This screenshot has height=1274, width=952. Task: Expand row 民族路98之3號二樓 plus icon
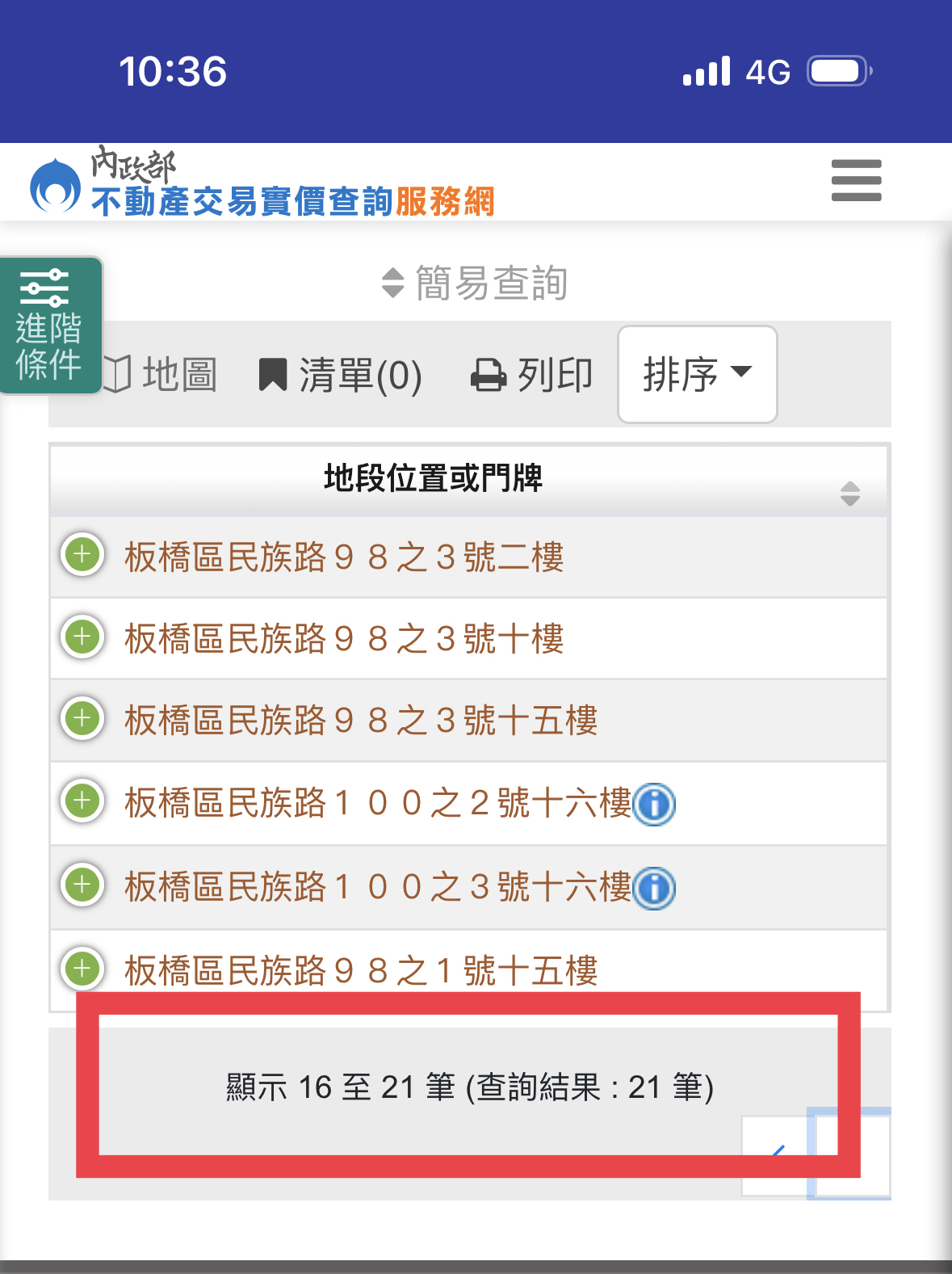tap(82, 555)
